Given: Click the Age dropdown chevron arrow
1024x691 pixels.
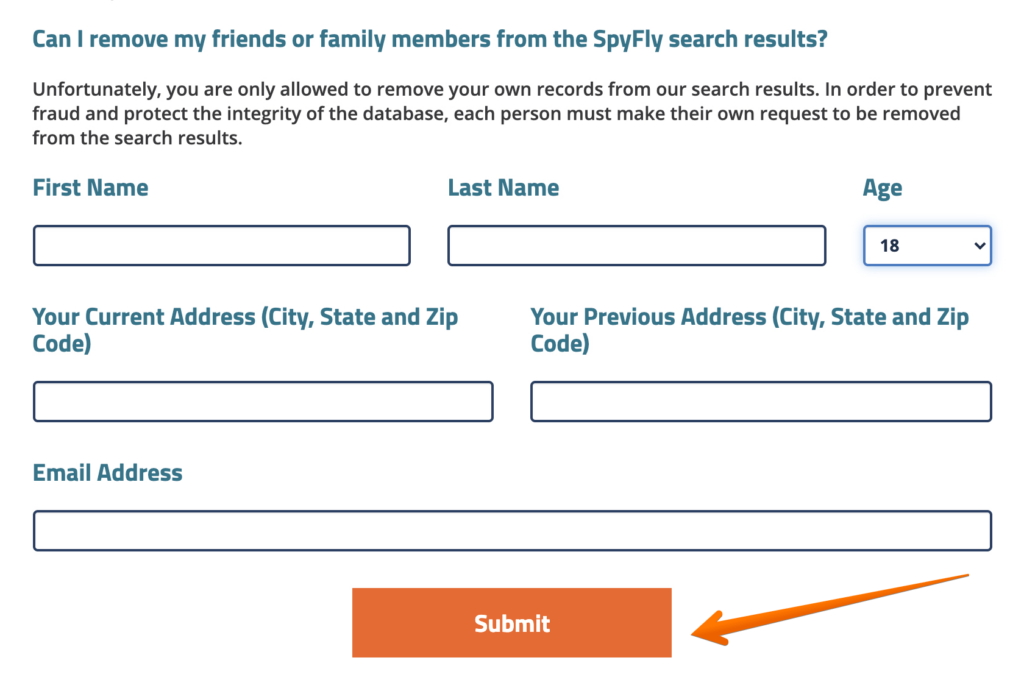Looking at the screenshot, I should coord(977,245).
